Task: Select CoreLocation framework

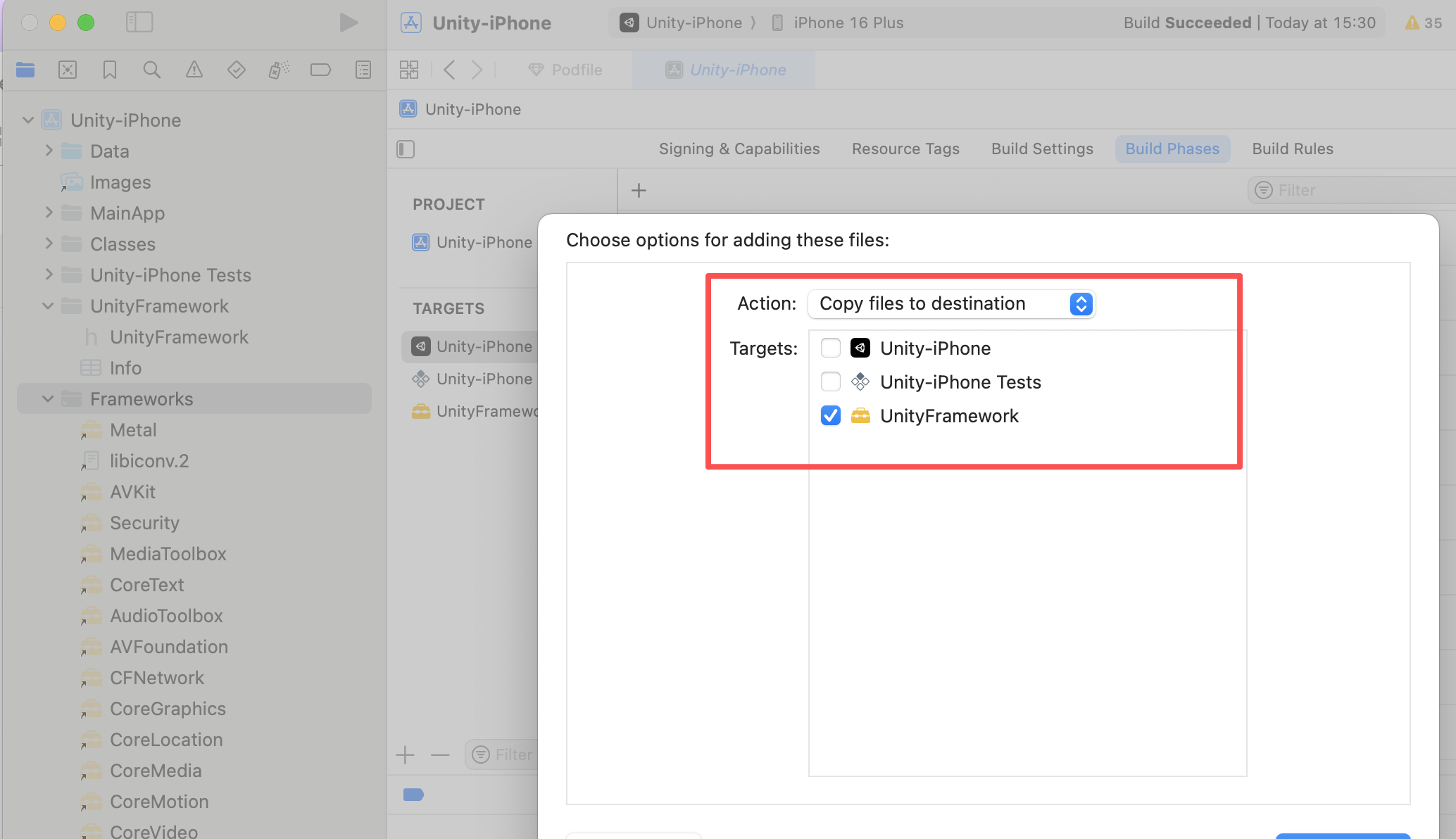Action: click(x=166, y=740)
